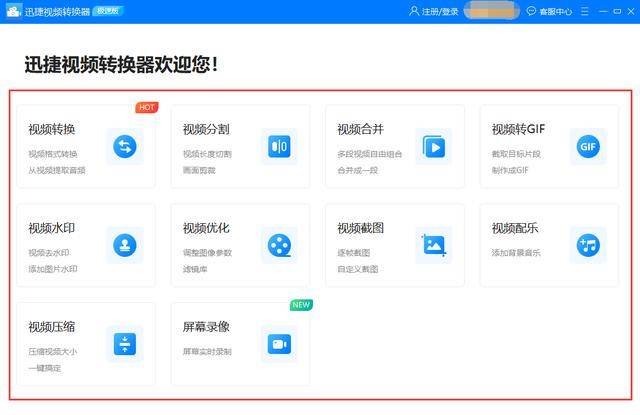Image resolution: width=640 pixels, height=415 pixels.
Task: Select the 视频分割 split icon
Action: tap(280, 146)
